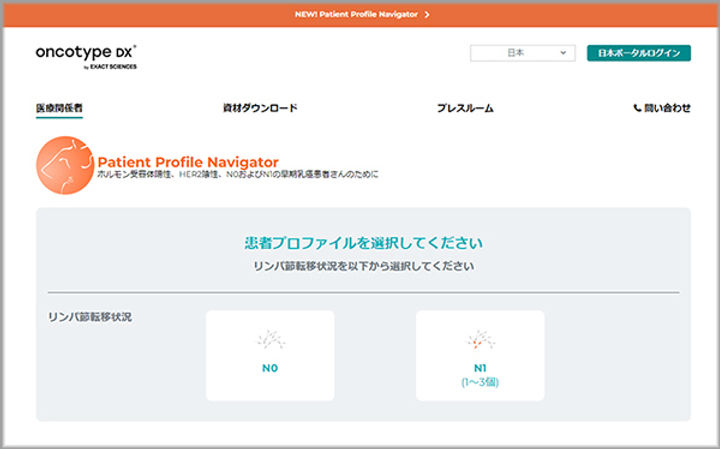Click the dropdown arrow in the country selector
Image resolution: width=720 pixels, height=449 pixels.
coord(564,53)
